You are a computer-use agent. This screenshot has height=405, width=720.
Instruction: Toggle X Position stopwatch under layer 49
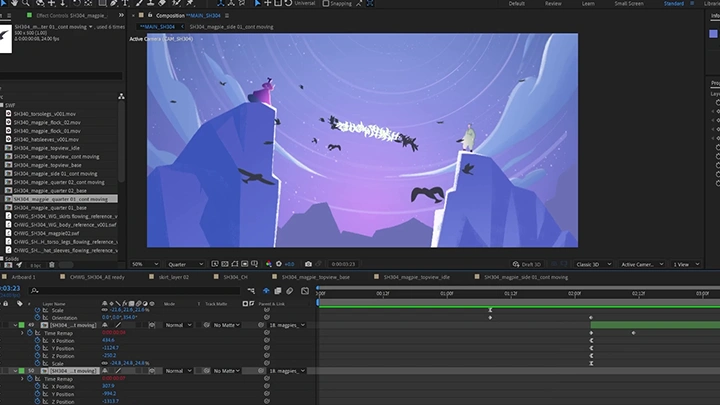point(37,341)
